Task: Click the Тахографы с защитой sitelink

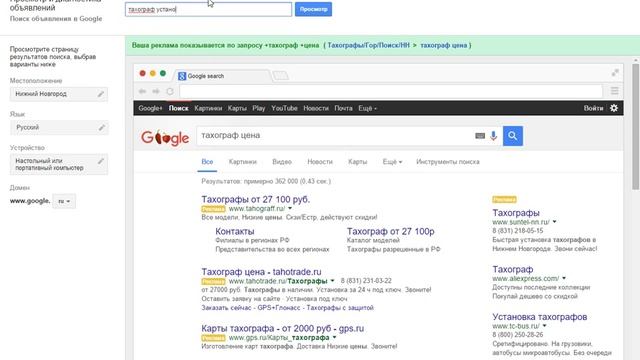Action: tap(340, 308)
